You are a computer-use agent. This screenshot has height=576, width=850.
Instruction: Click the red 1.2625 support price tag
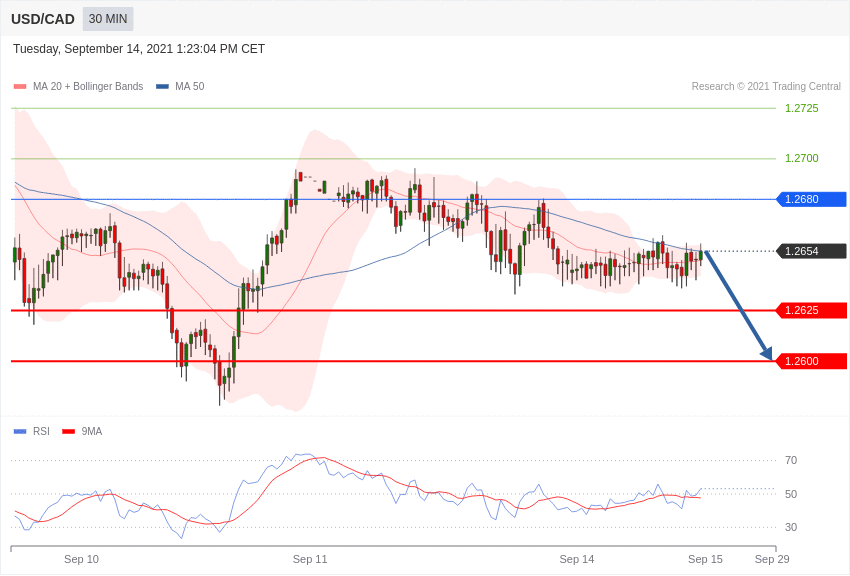pos(812,310)
